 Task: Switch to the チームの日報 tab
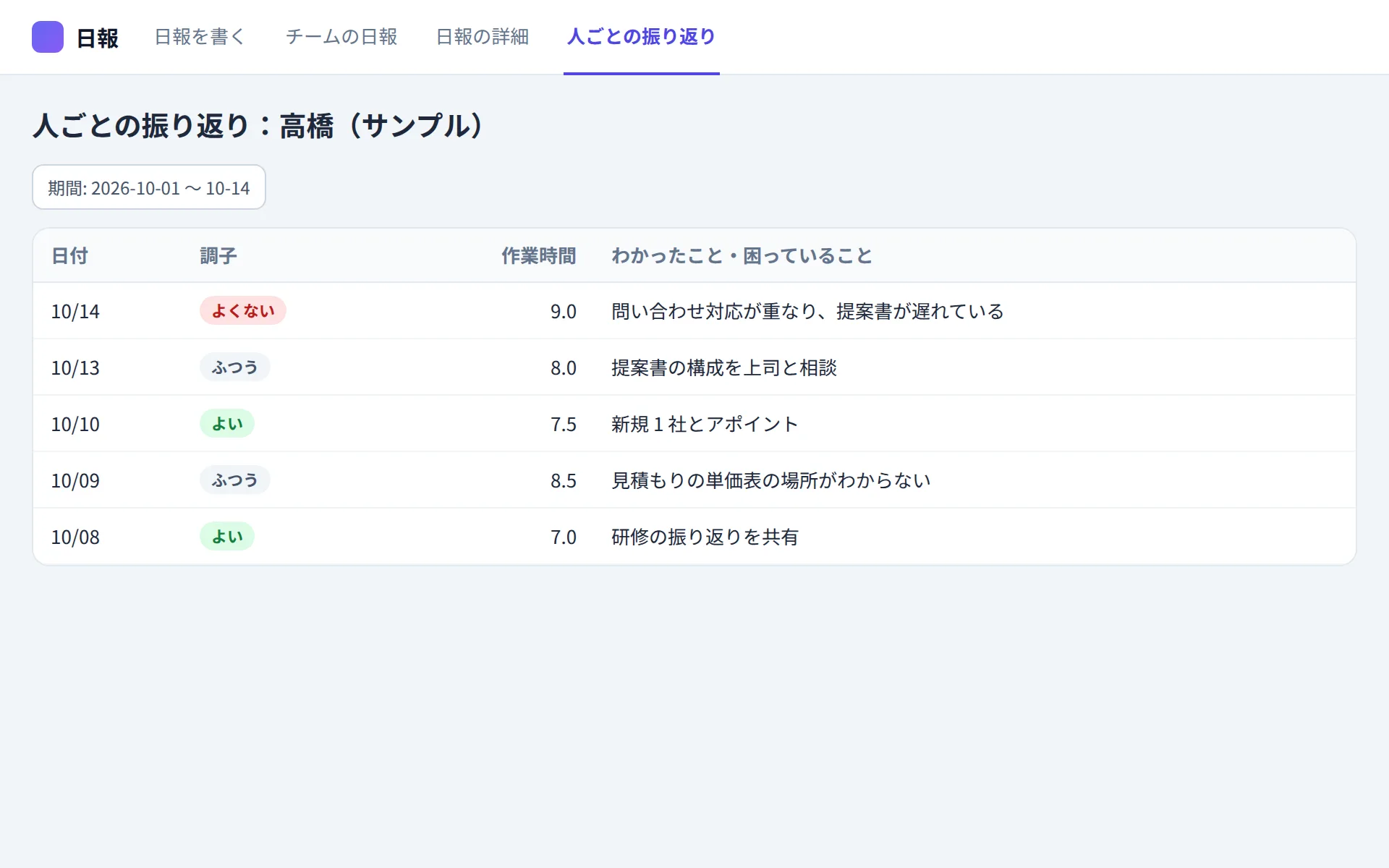(341, 37)
